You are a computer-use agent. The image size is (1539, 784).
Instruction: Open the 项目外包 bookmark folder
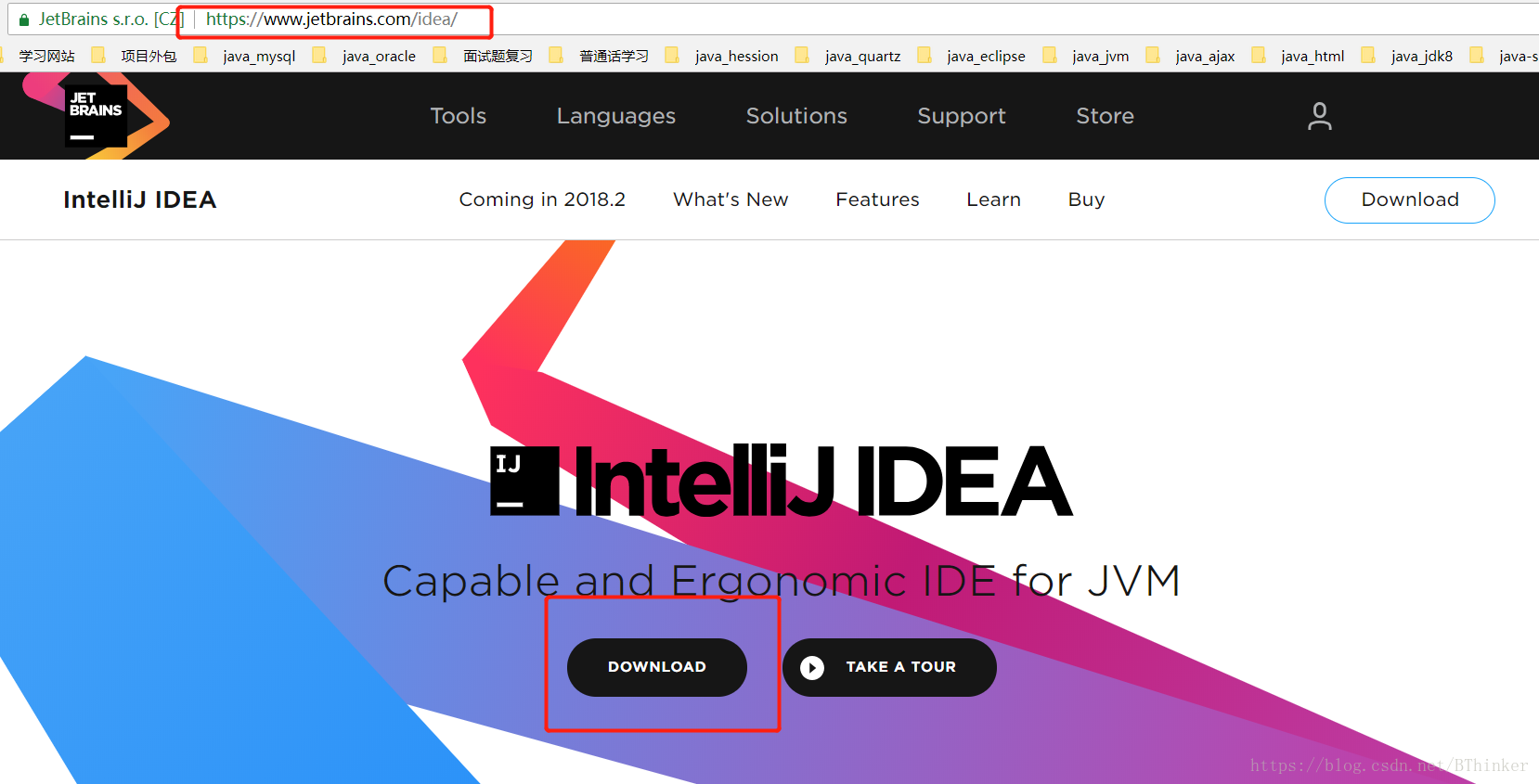tap(135, 56)
